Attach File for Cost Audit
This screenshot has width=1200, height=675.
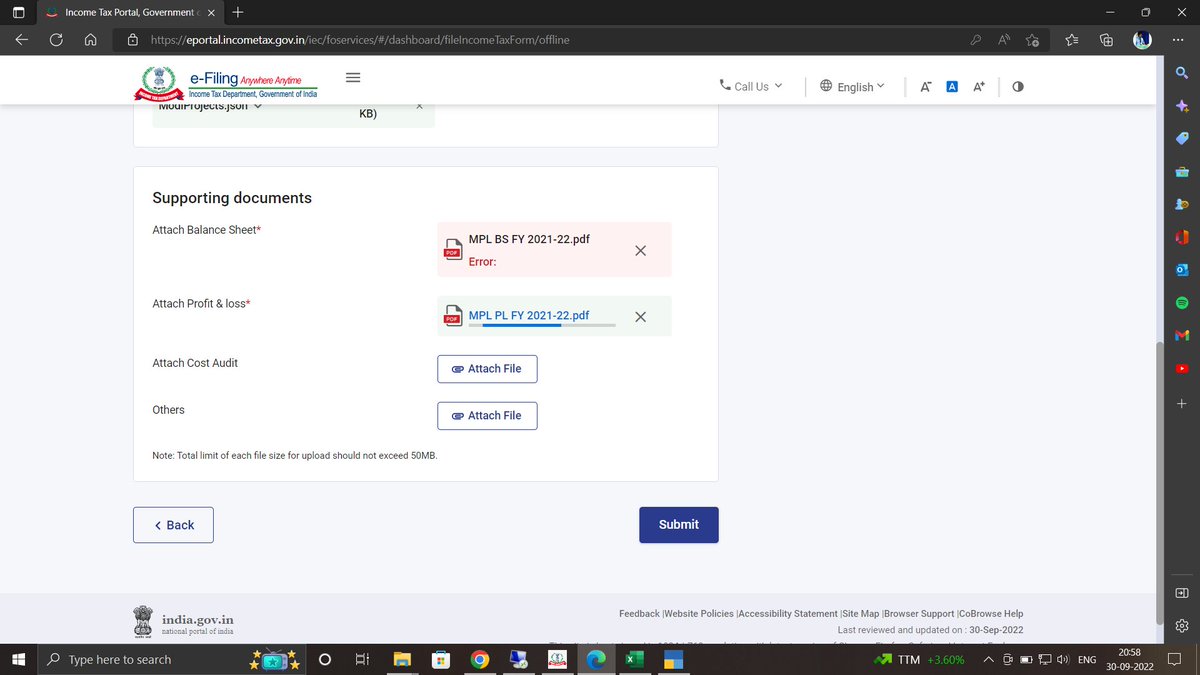[x=487, y=369]
